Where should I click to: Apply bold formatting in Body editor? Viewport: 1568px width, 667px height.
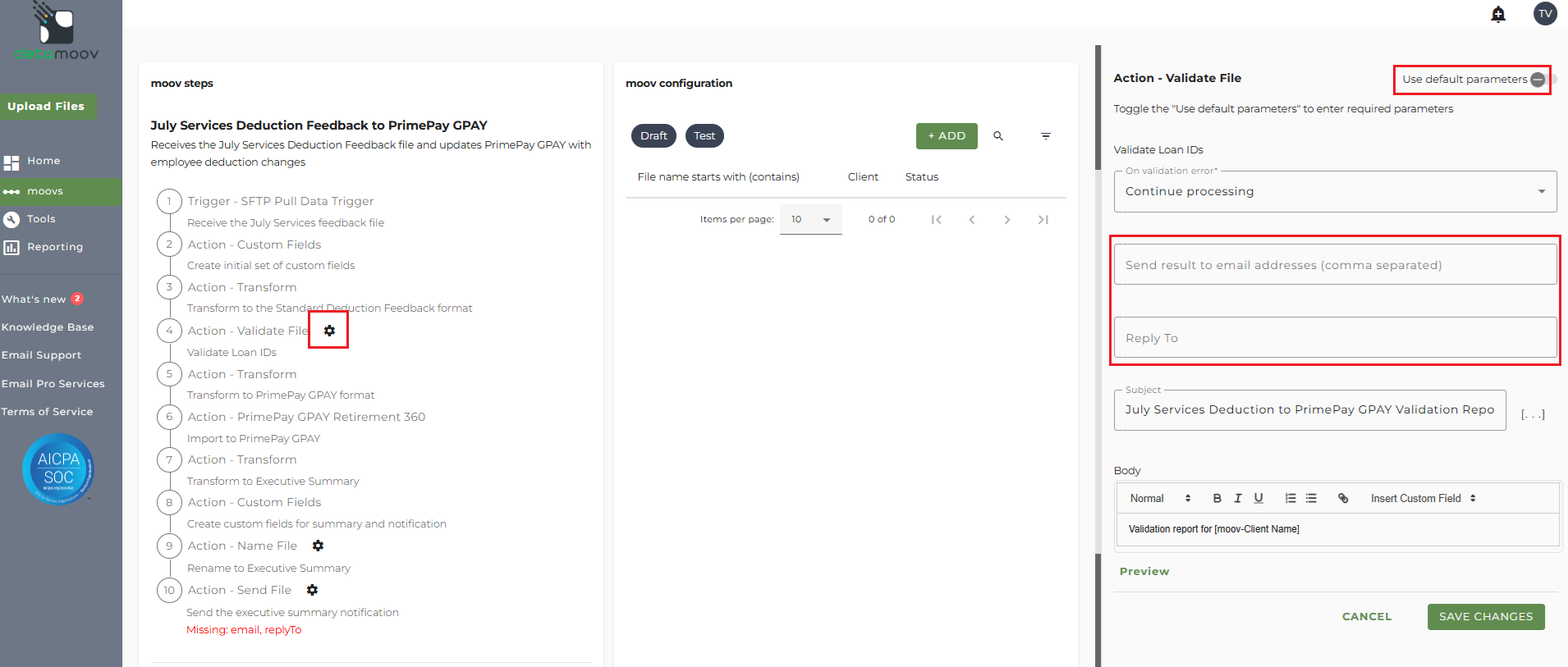click(x=1217, y=498)
